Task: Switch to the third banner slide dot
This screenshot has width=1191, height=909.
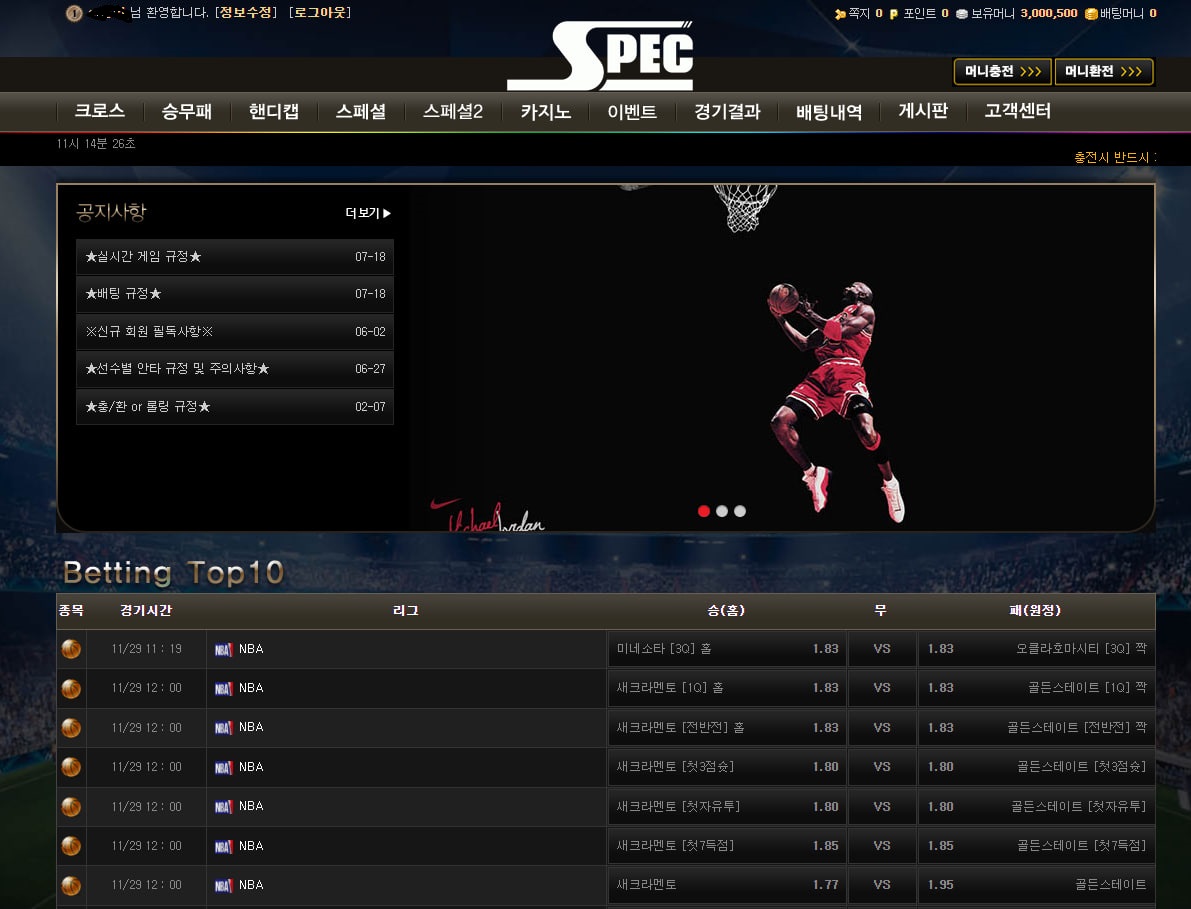Action: click(740, 511)
